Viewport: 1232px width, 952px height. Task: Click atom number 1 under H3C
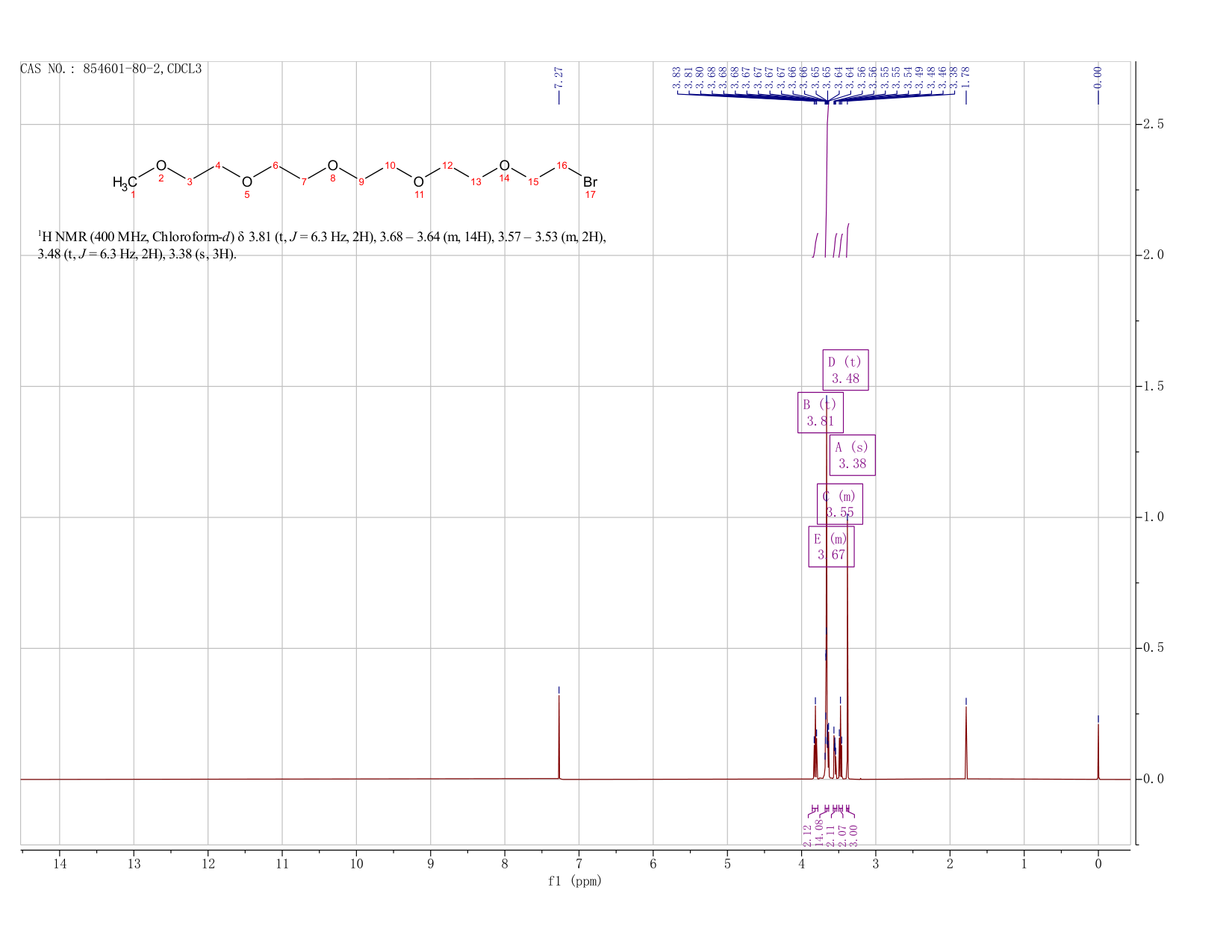(134, 195)
